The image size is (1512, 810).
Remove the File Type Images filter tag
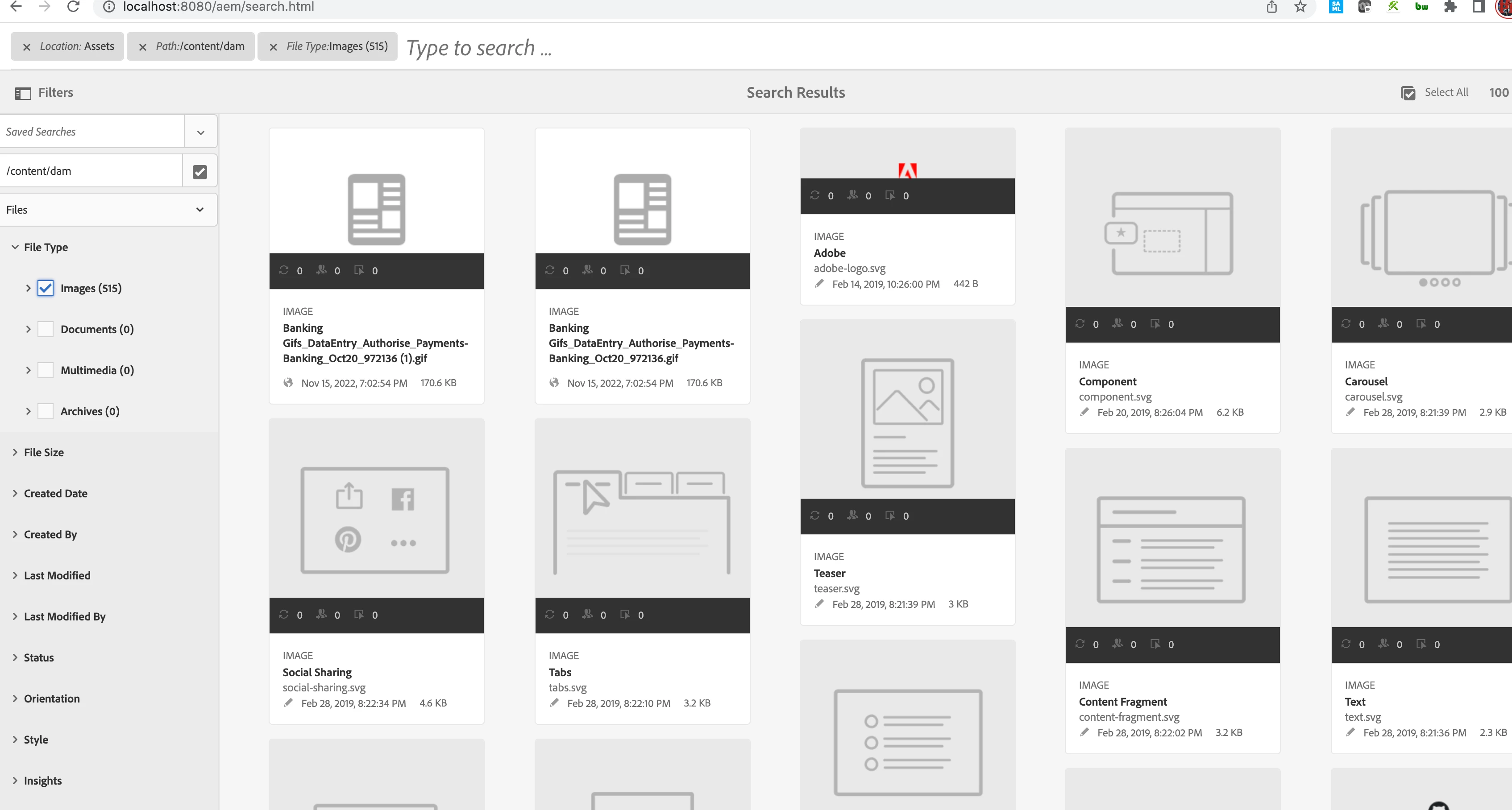(273, 48)
